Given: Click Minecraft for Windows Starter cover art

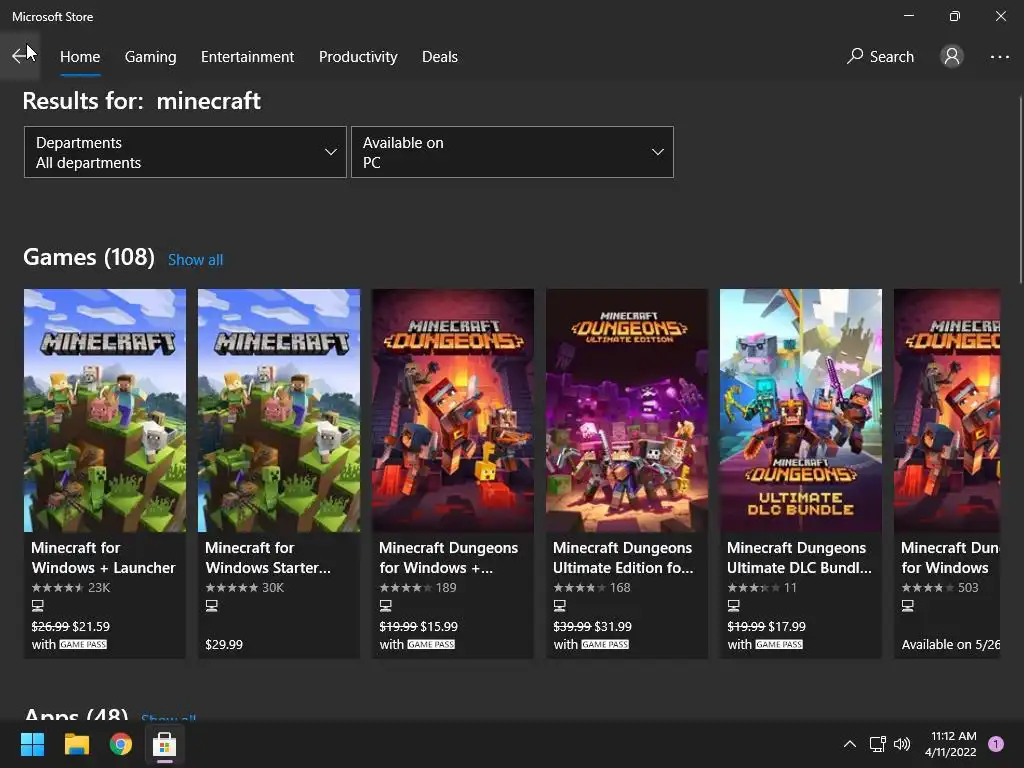Looking at the screenshot, I should click(279, 410).
